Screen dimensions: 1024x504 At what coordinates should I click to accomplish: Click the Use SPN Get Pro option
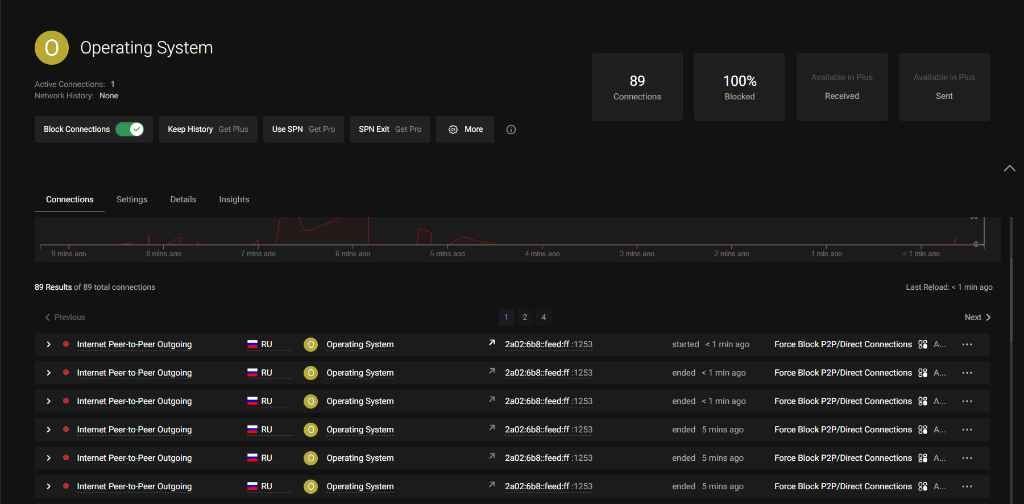coord(304,129)
